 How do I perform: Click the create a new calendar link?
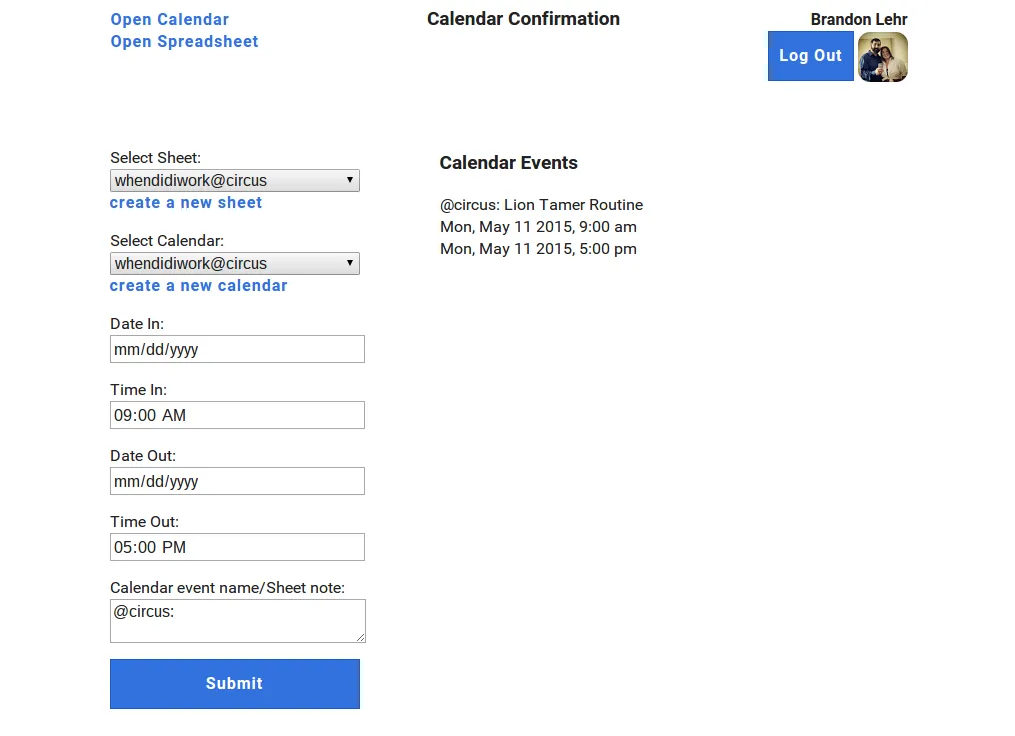pyautogui.click(x=198, y=286)
